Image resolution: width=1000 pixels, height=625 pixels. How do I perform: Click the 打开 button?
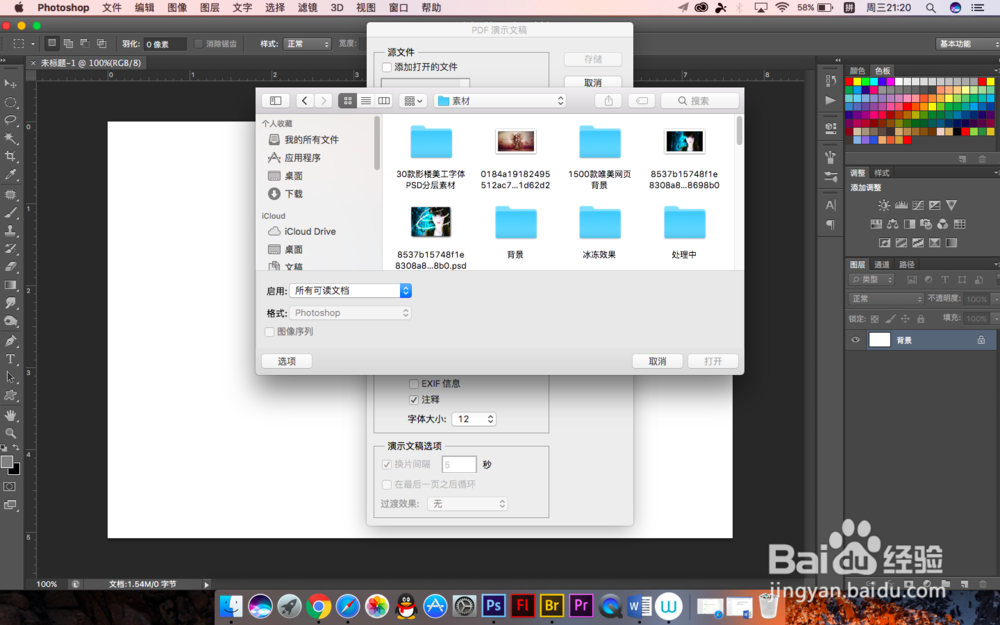[x=712, y=361]
